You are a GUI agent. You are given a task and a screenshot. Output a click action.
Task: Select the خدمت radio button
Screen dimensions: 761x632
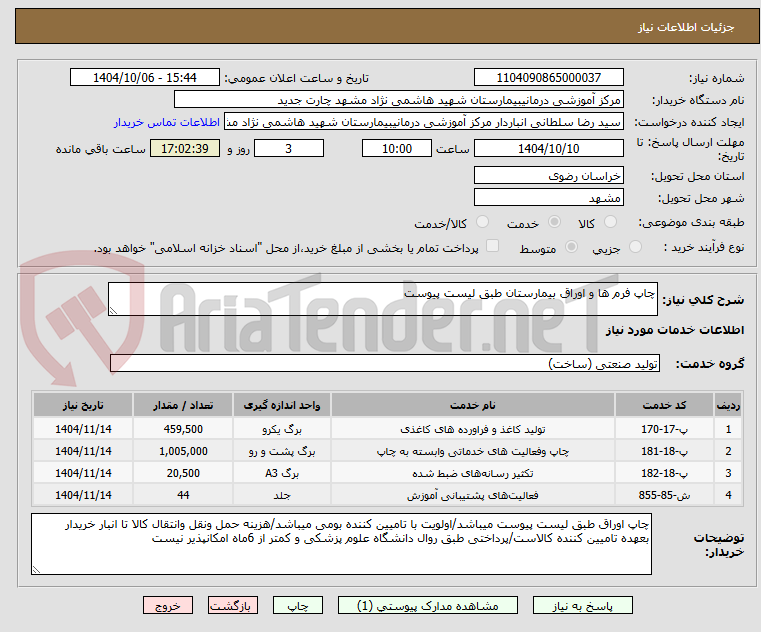(x=554, y=222)
